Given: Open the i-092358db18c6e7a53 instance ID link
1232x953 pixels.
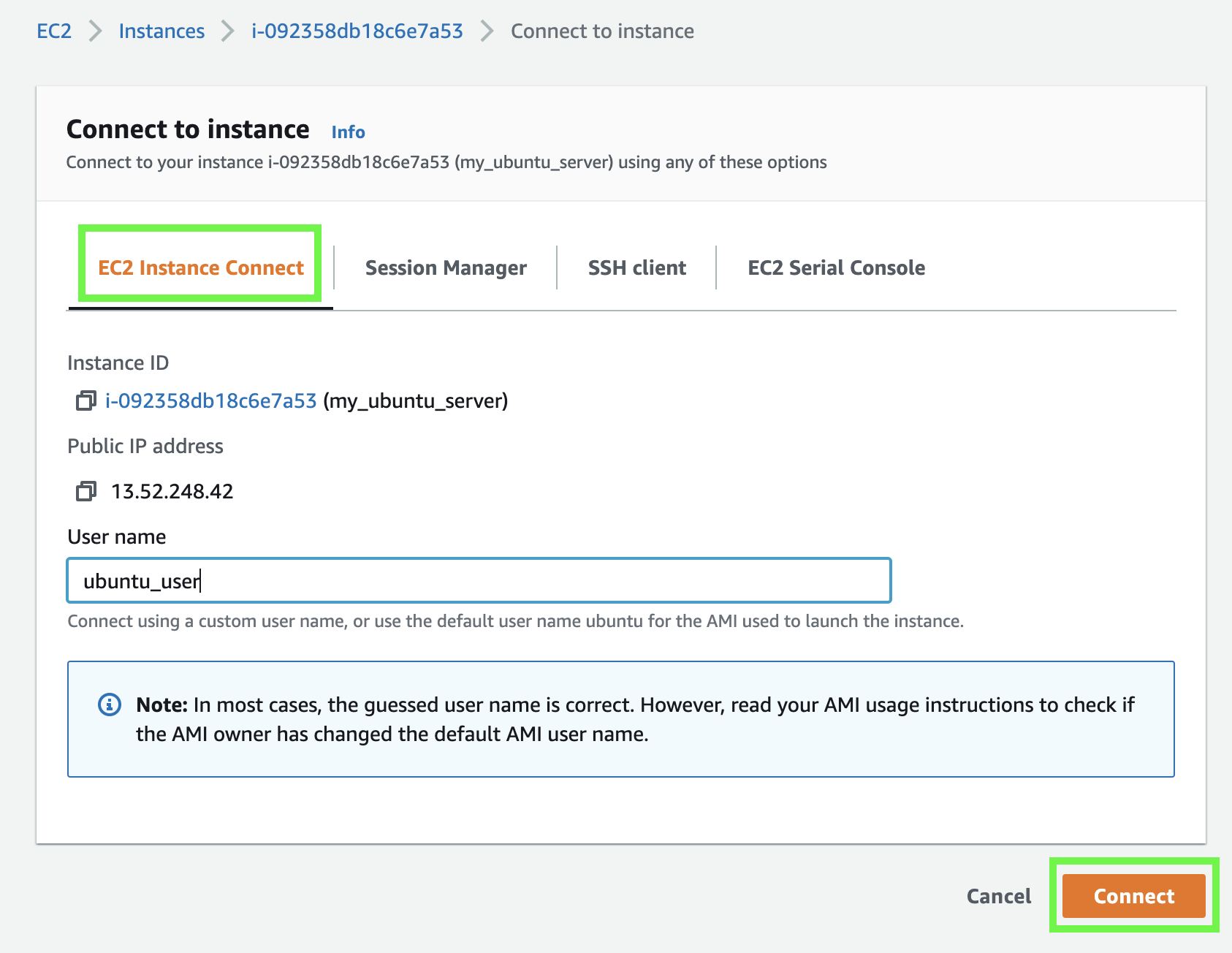Looking at the screenshot, I should [209, 400].
